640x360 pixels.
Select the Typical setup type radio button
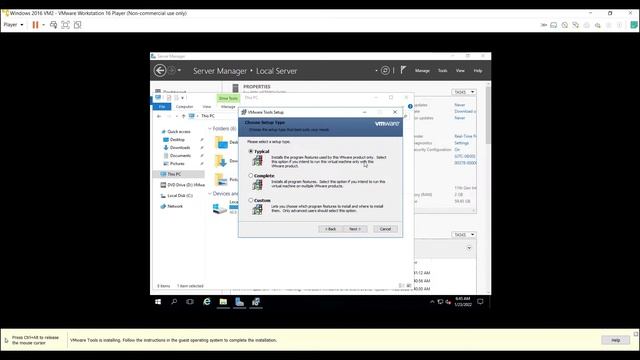(251, 151)
